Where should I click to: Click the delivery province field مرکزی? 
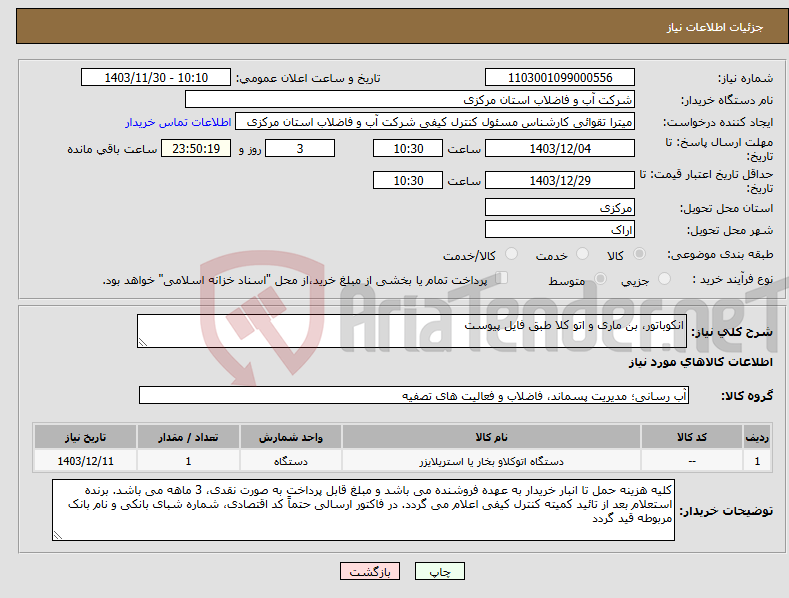(x=560, y=207)
